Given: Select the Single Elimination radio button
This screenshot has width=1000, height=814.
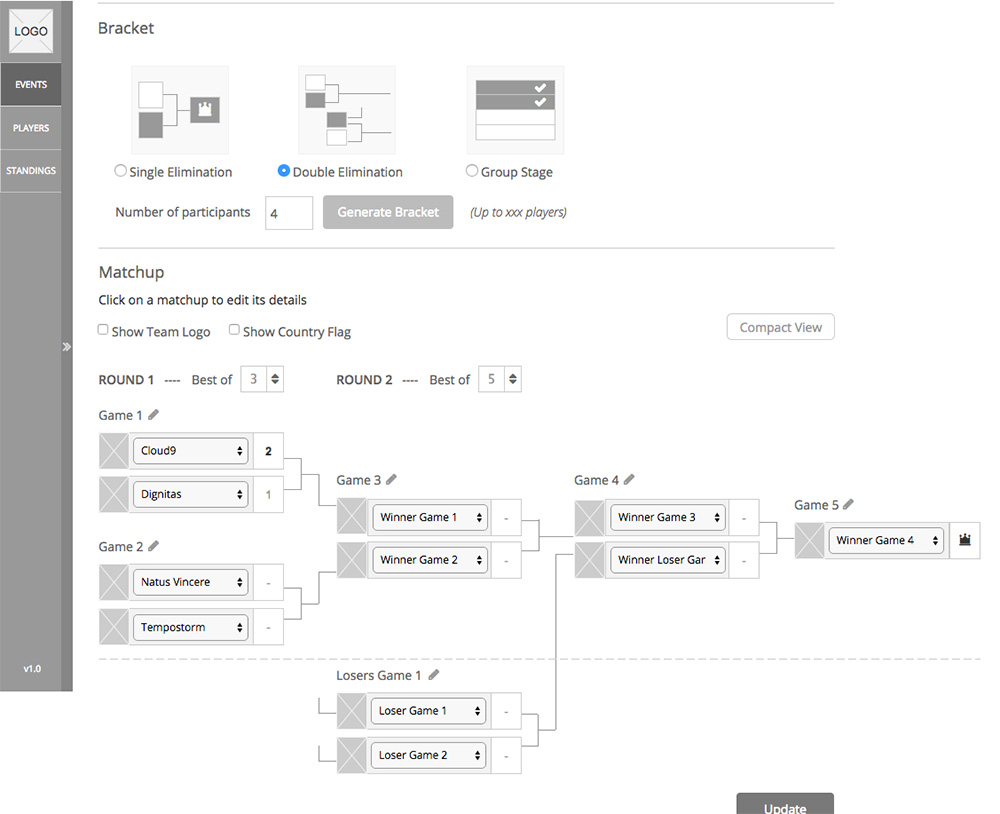Looking at the screenshot, I should (x=120, y=170).
